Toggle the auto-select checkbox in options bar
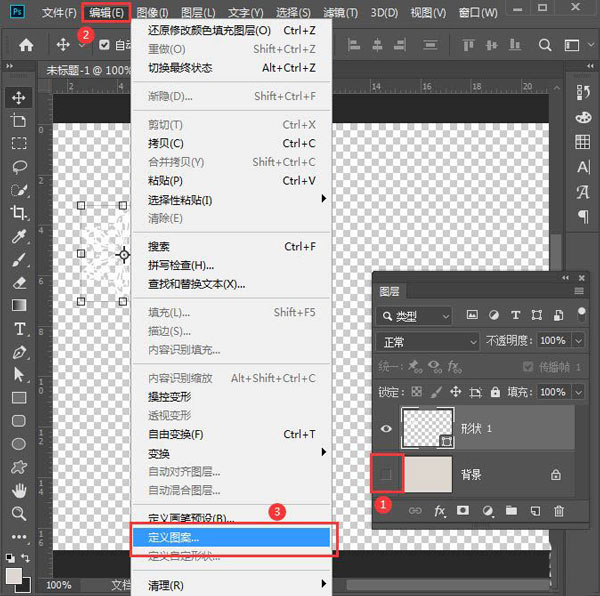Screen dimensions: 600x596 click(x=104, y=45)
